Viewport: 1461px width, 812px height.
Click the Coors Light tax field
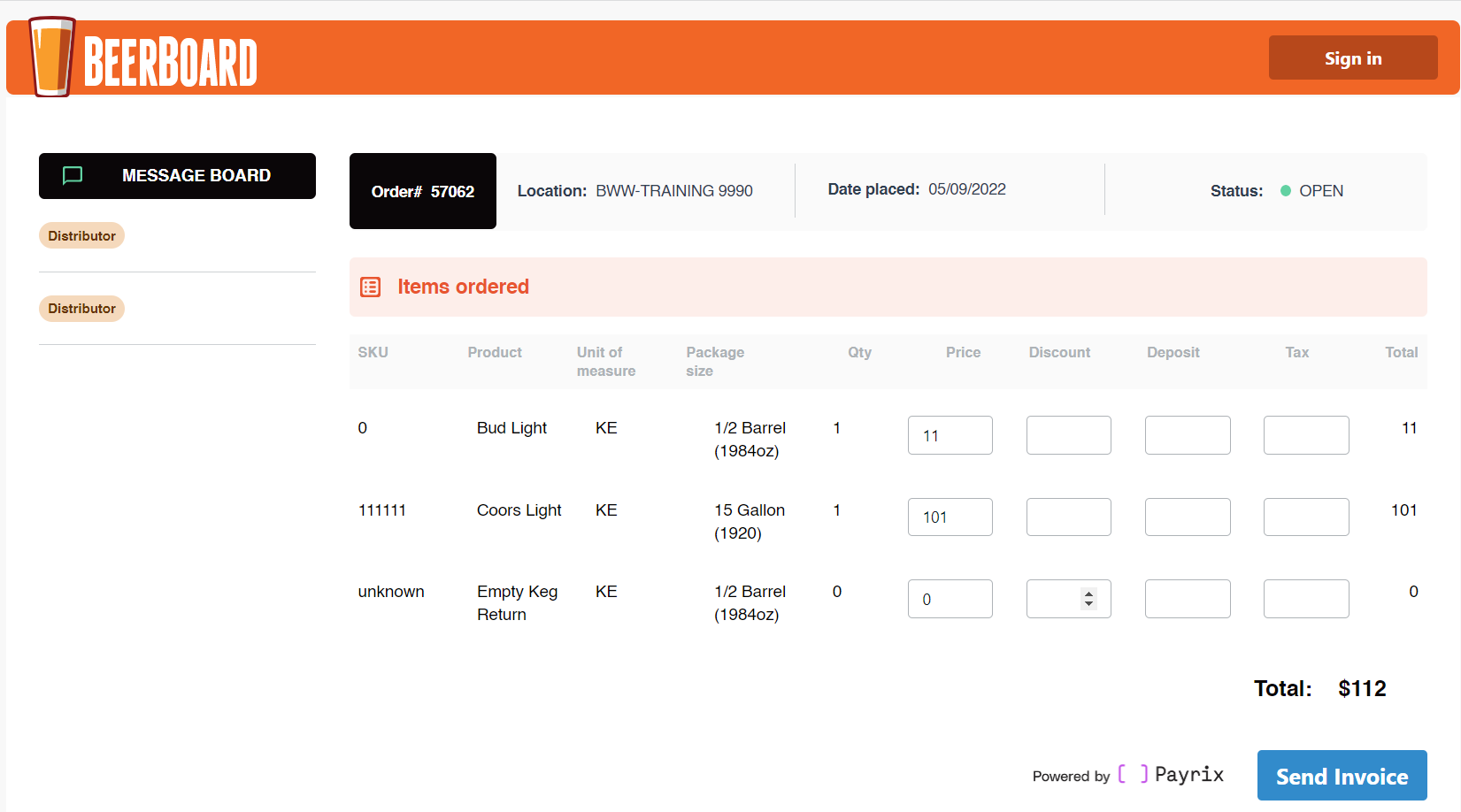[x=1306, y=517]
